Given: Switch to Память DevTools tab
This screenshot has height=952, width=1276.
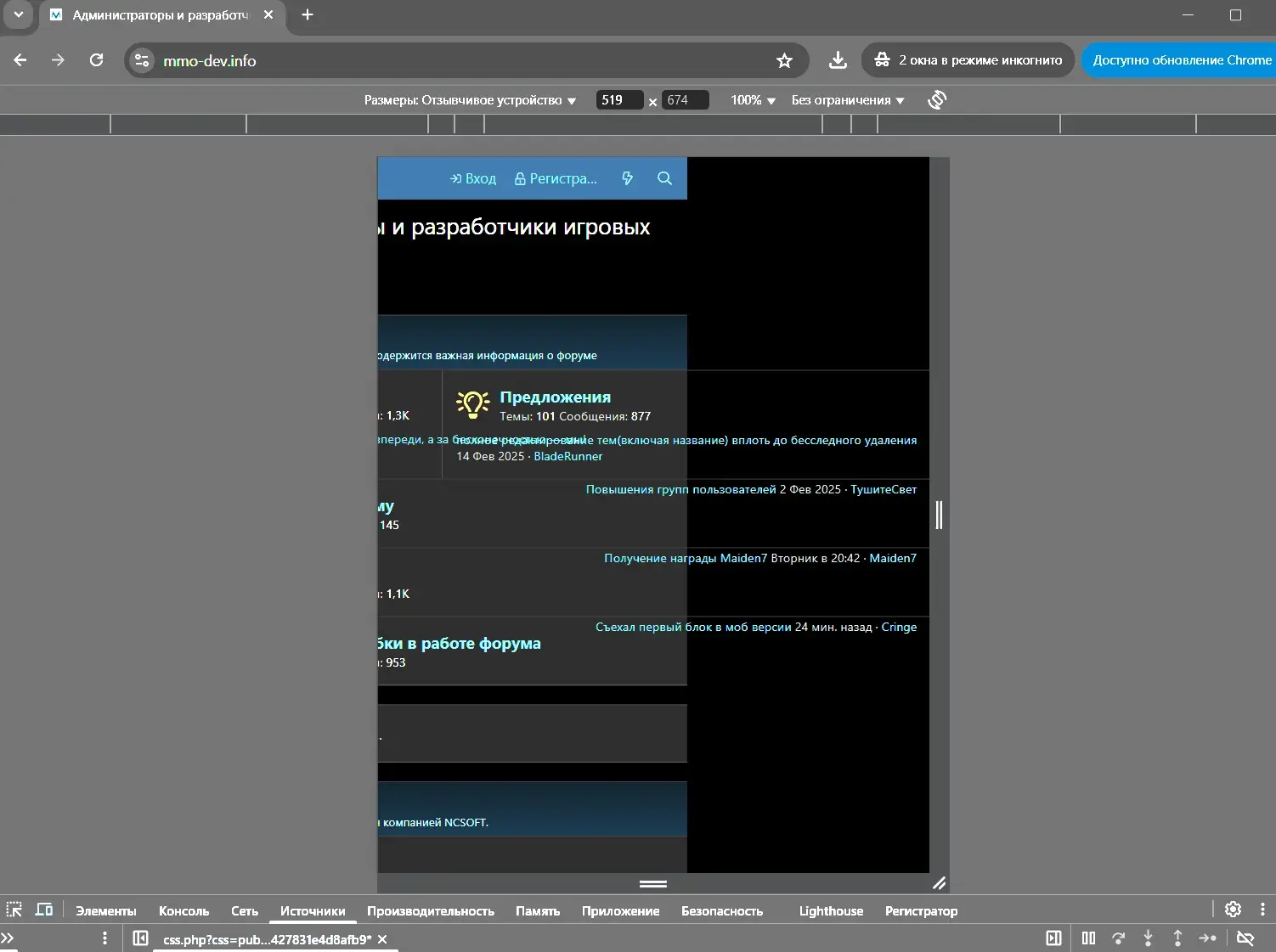Looking at the screenshot, I should 538,910.
